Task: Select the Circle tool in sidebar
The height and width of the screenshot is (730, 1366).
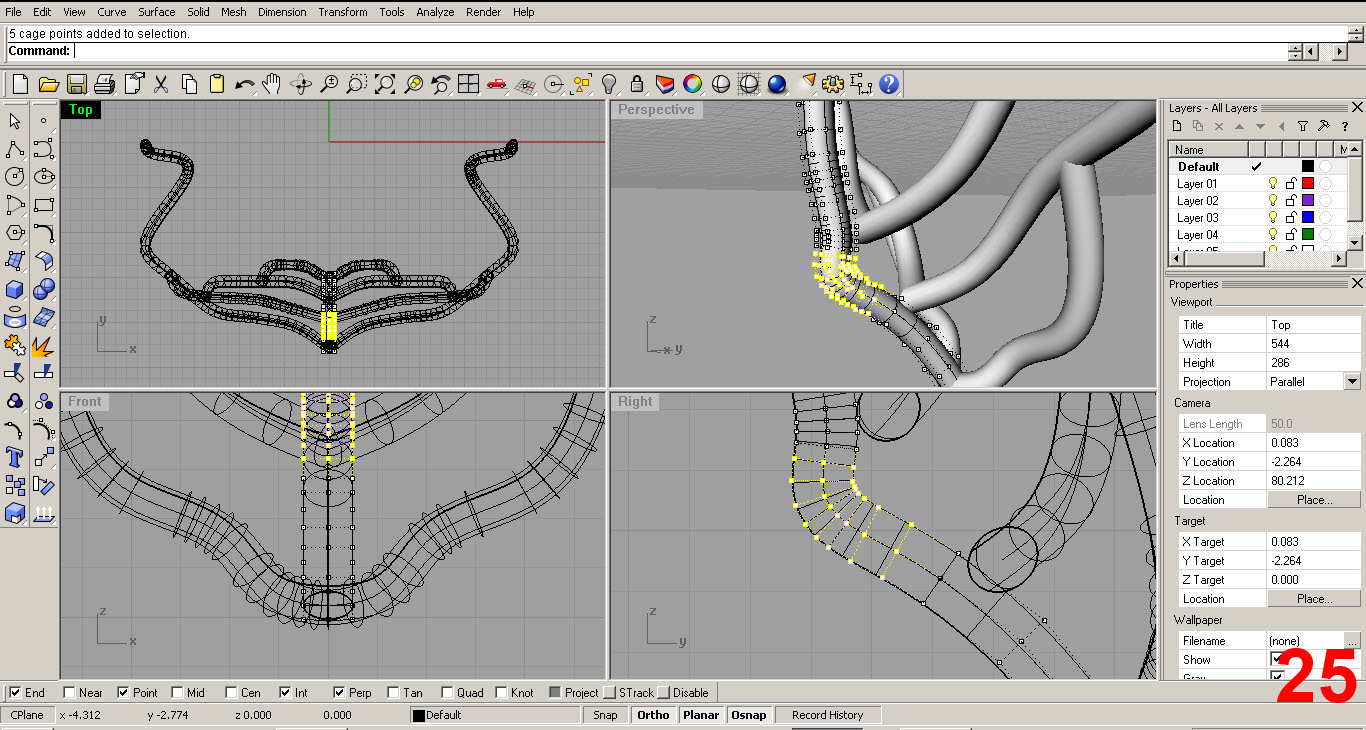Action: click(15, 177)
